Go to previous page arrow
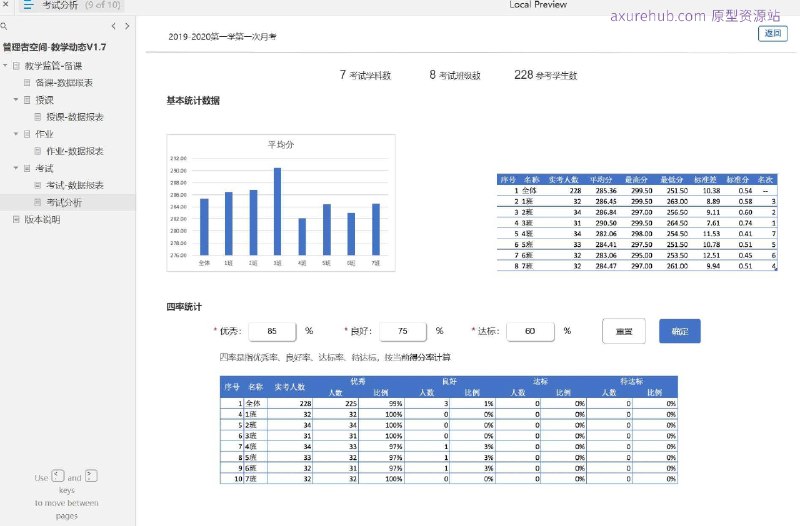Screen dimensions: 800x526 [x=113, y=26]
